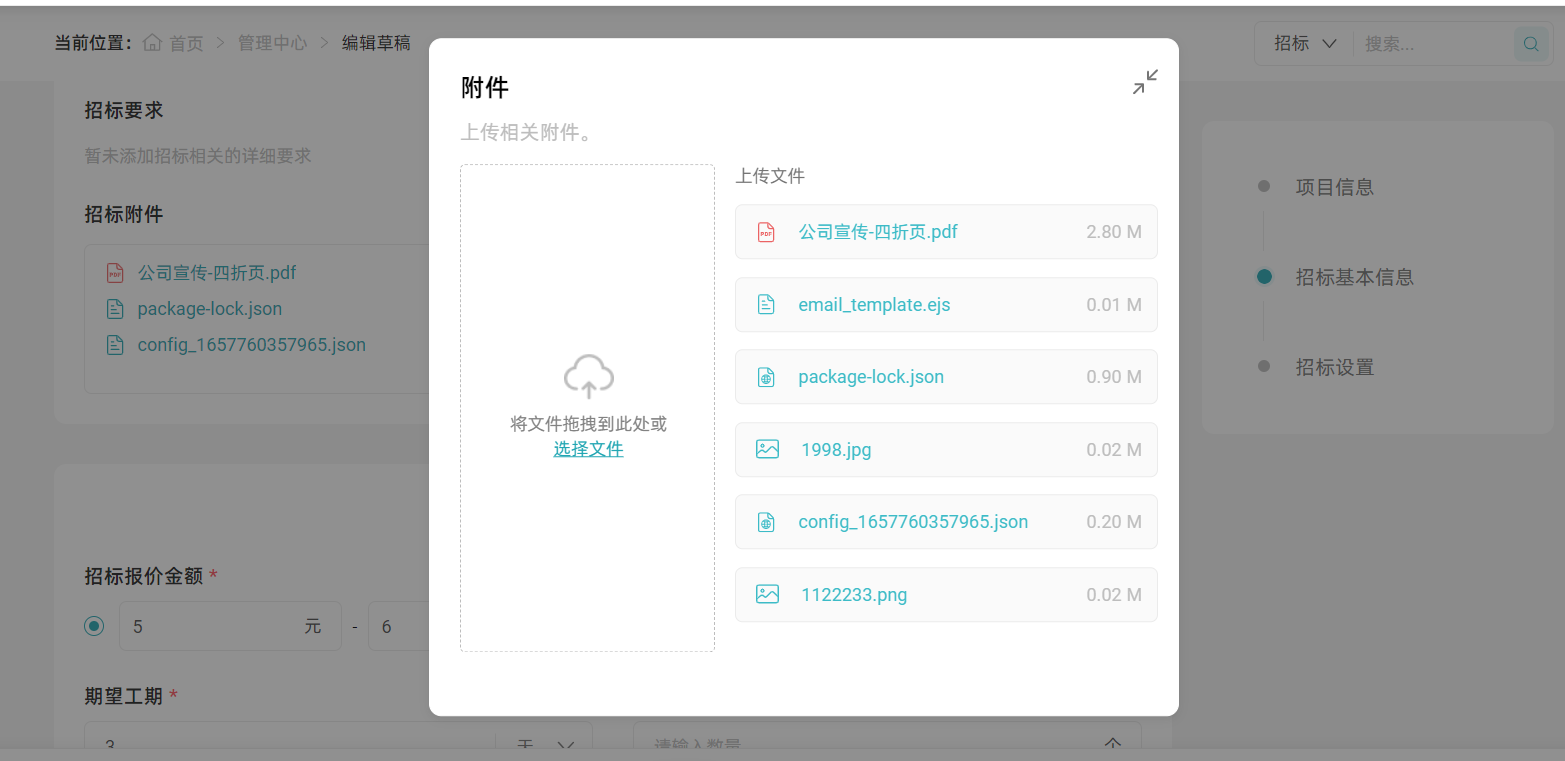1565x761 pixels.
Task: Click the minimum price field showing 5
Action: click(230, 626)
